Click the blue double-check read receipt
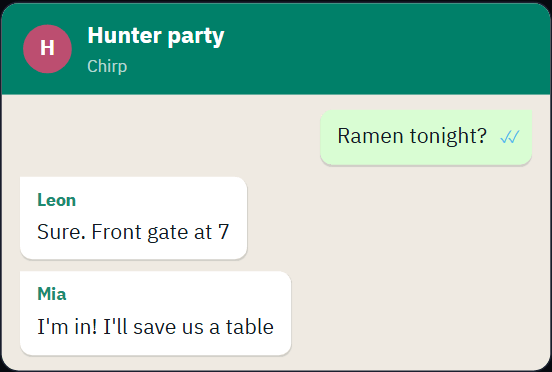Image resolution: width=552 pixels, height=372 pixels. coord(510,137)
